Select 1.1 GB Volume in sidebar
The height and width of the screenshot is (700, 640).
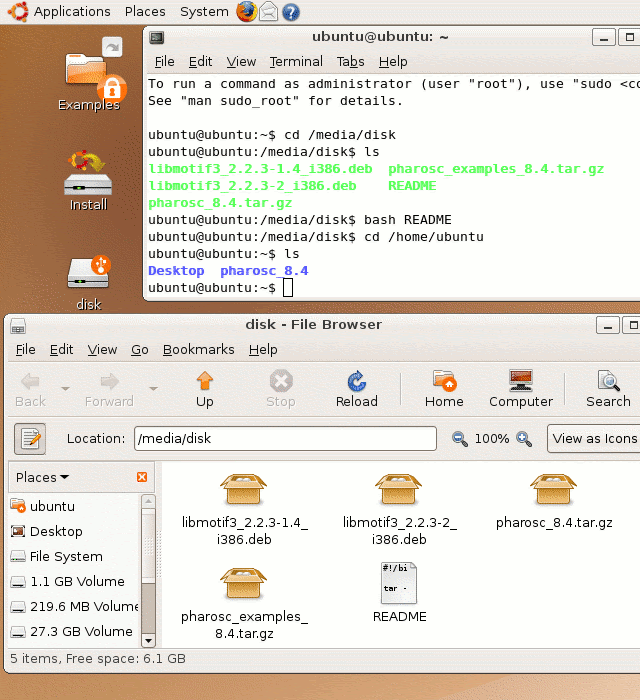click(75, 581)
